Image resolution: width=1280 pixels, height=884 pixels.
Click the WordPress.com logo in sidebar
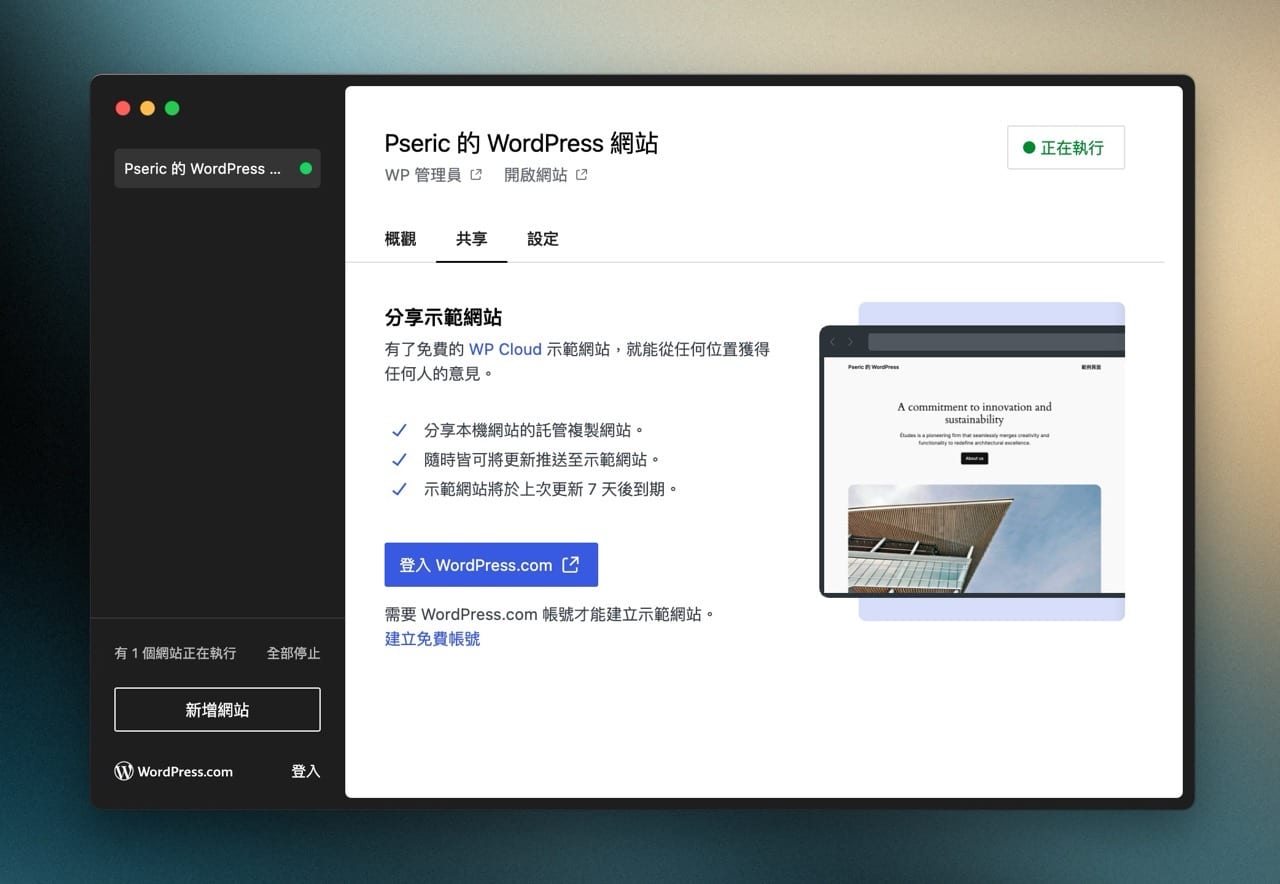click(x=174, y=771)
